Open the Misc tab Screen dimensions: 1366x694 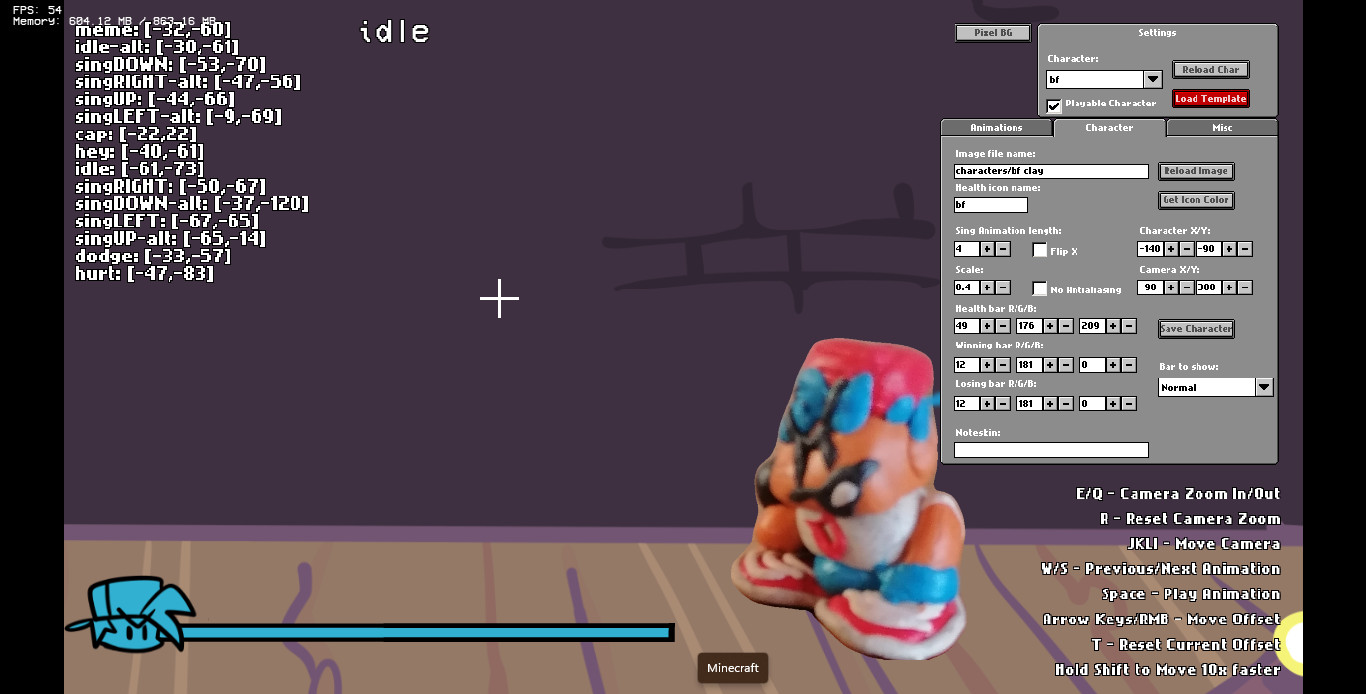[x=1222, y=128]
